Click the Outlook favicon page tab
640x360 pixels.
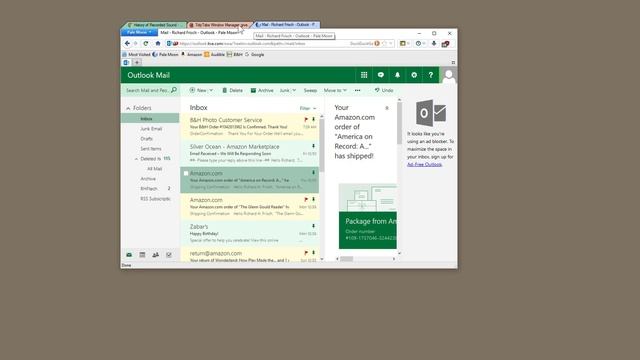tap(127, 62)
